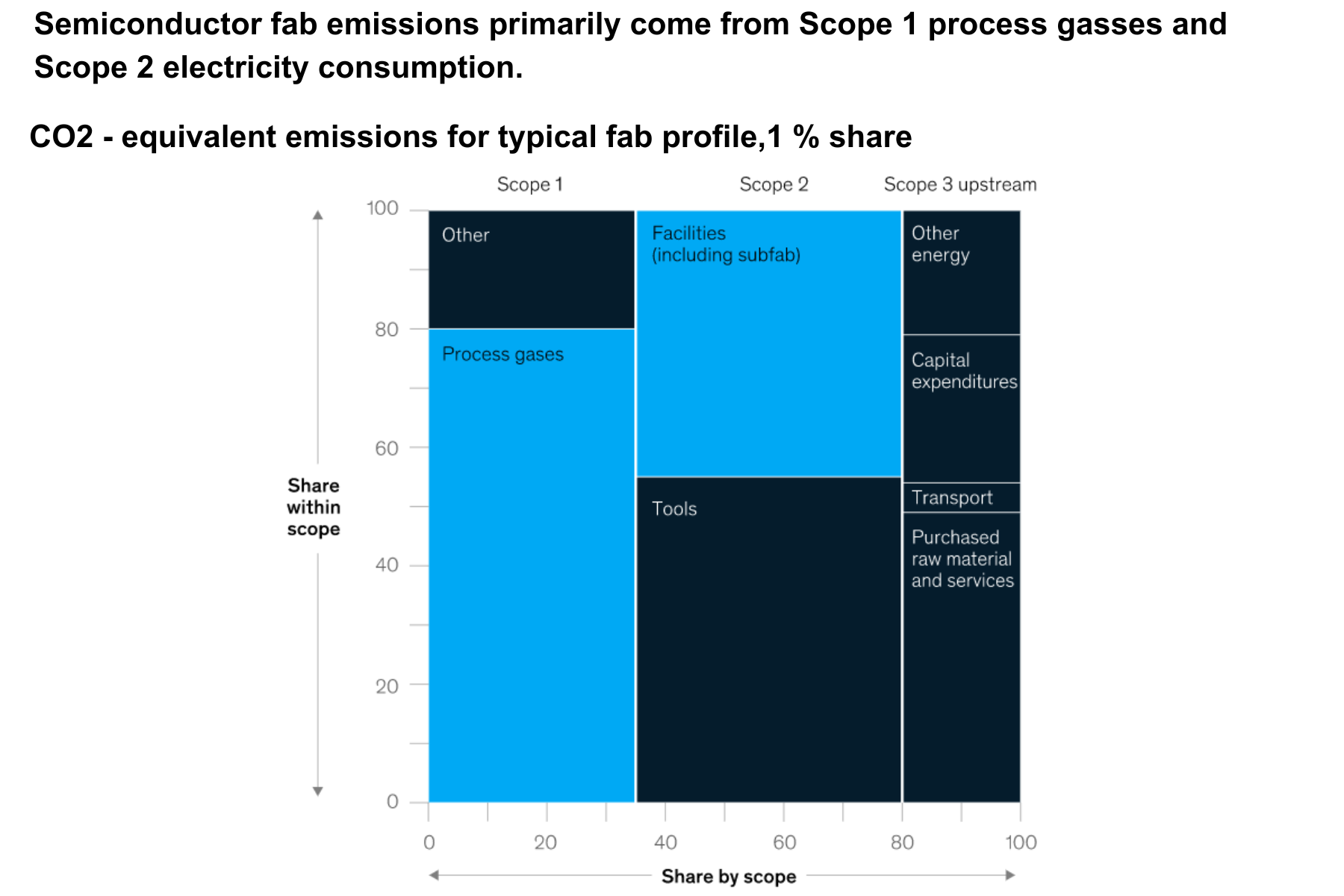Click the Other energy segment
Screen dimensions: 1344x896
pos(961,272)
